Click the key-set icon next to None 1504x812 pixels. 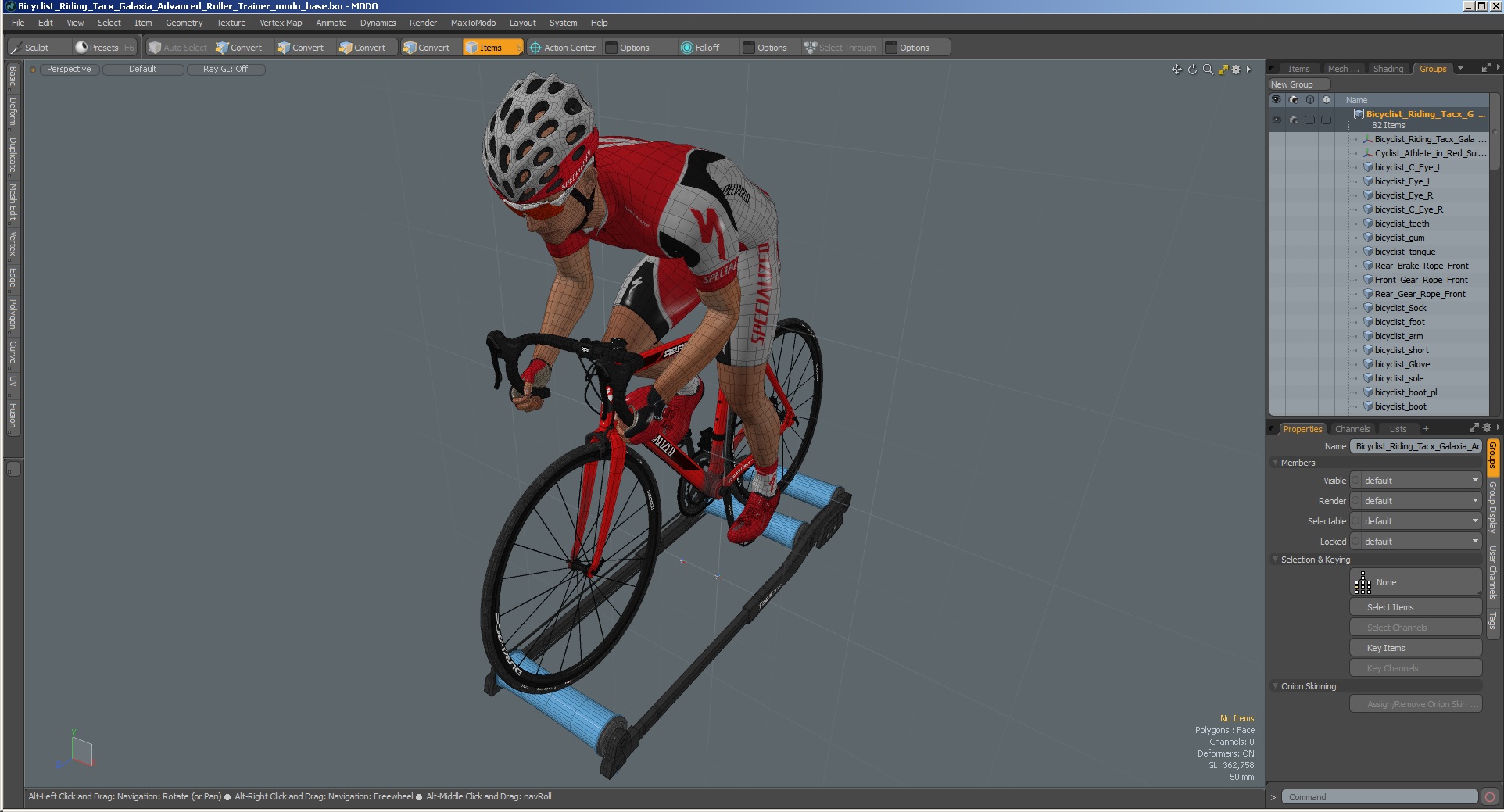pos(1363,582)
